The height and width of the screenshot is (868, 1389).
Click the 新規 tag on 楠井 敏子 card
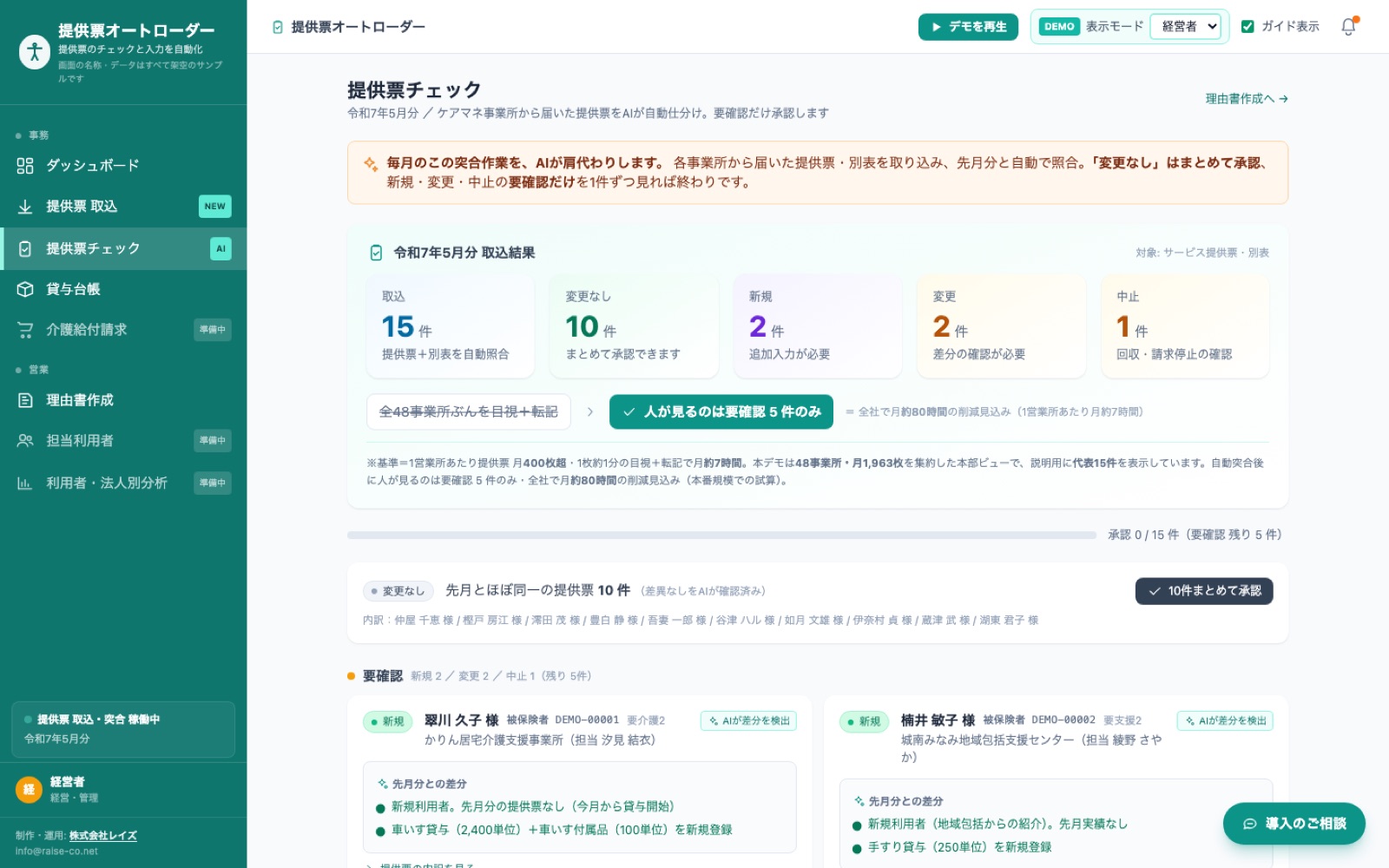click(x=864, y=721)
